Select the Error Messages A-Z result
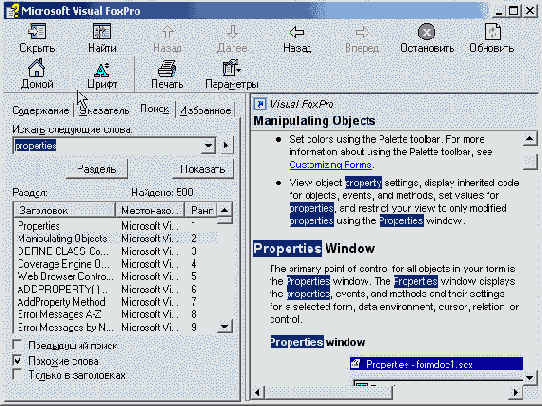 [116, 314]
